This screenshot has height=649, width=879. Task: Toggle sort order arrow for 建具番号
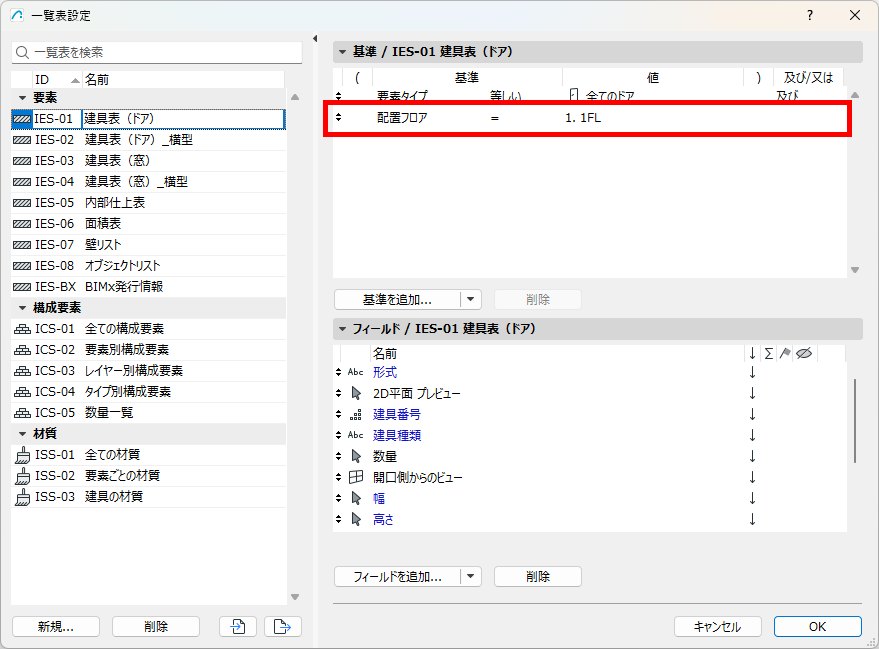(x=752, y=414)
